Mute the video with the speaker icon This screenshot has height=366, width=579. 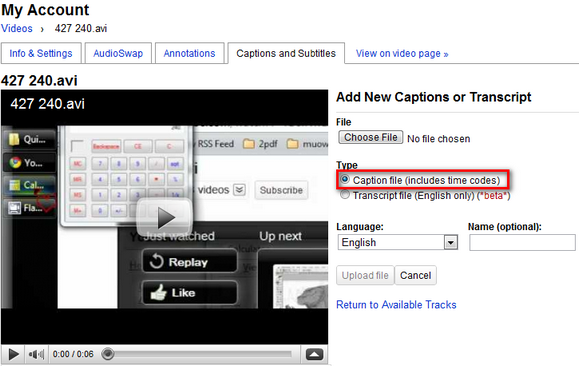point(36,354)
